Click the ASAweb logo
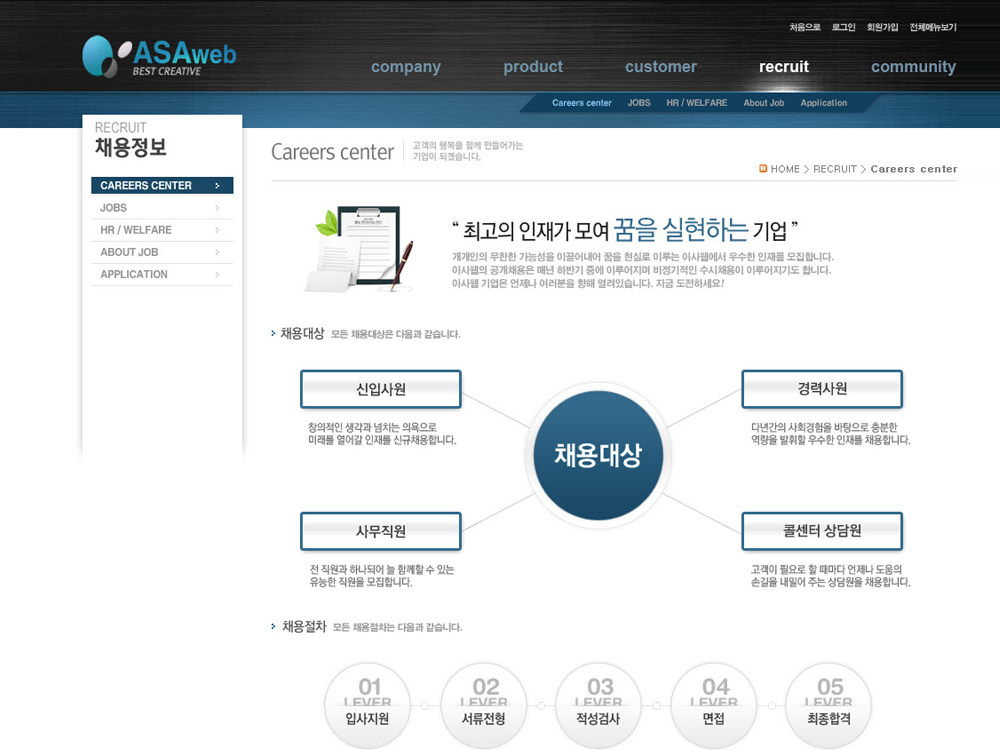 (x=160, y=57)
